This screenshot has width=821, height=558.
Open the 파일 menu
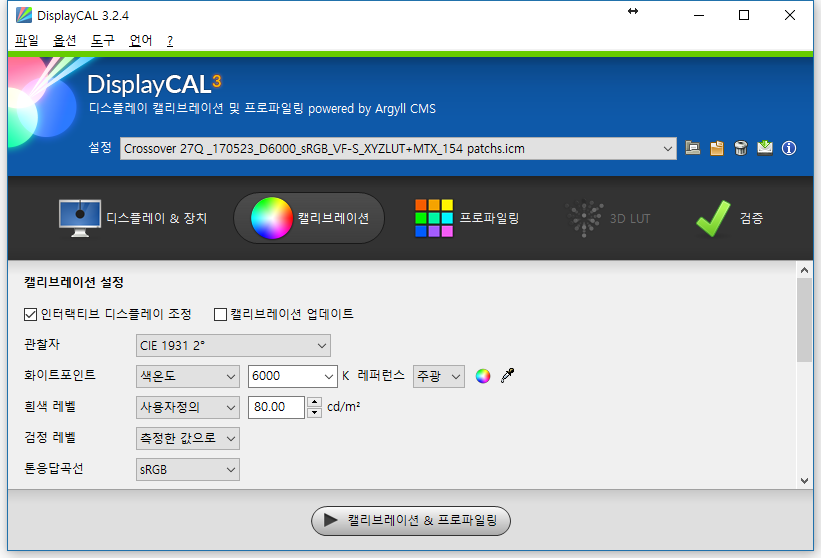(27, 41)
